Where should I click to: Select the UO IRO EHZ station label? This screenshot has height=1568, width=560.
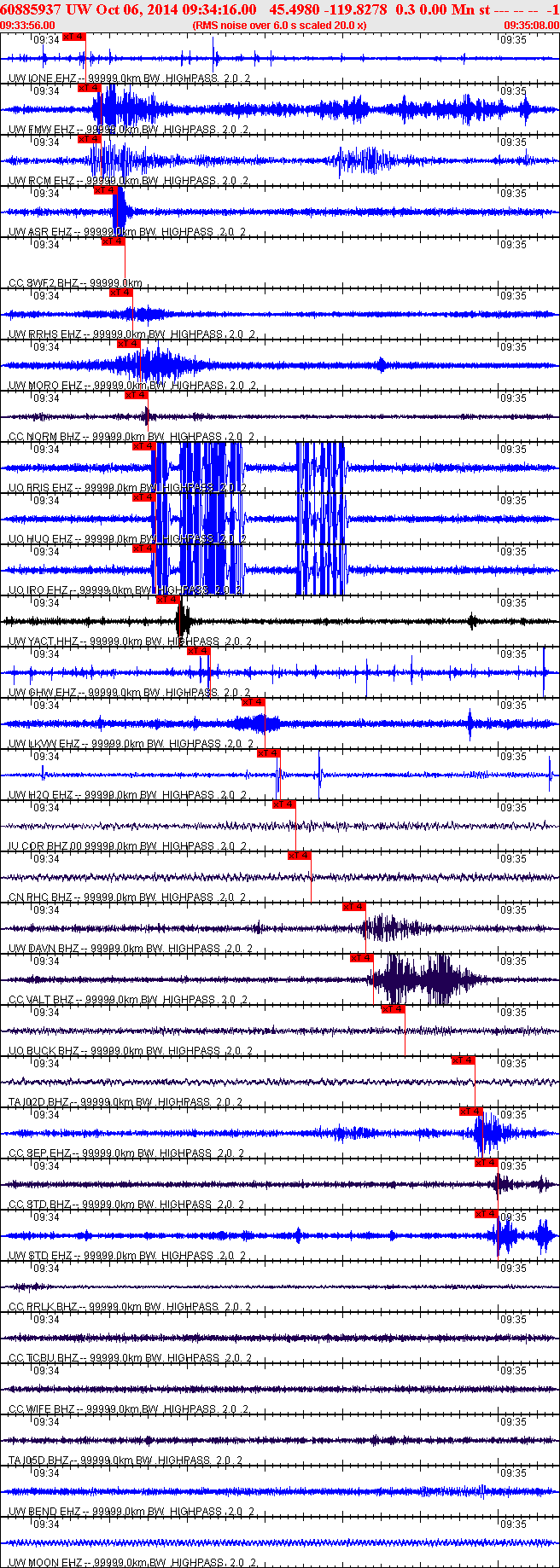(38, 590)
